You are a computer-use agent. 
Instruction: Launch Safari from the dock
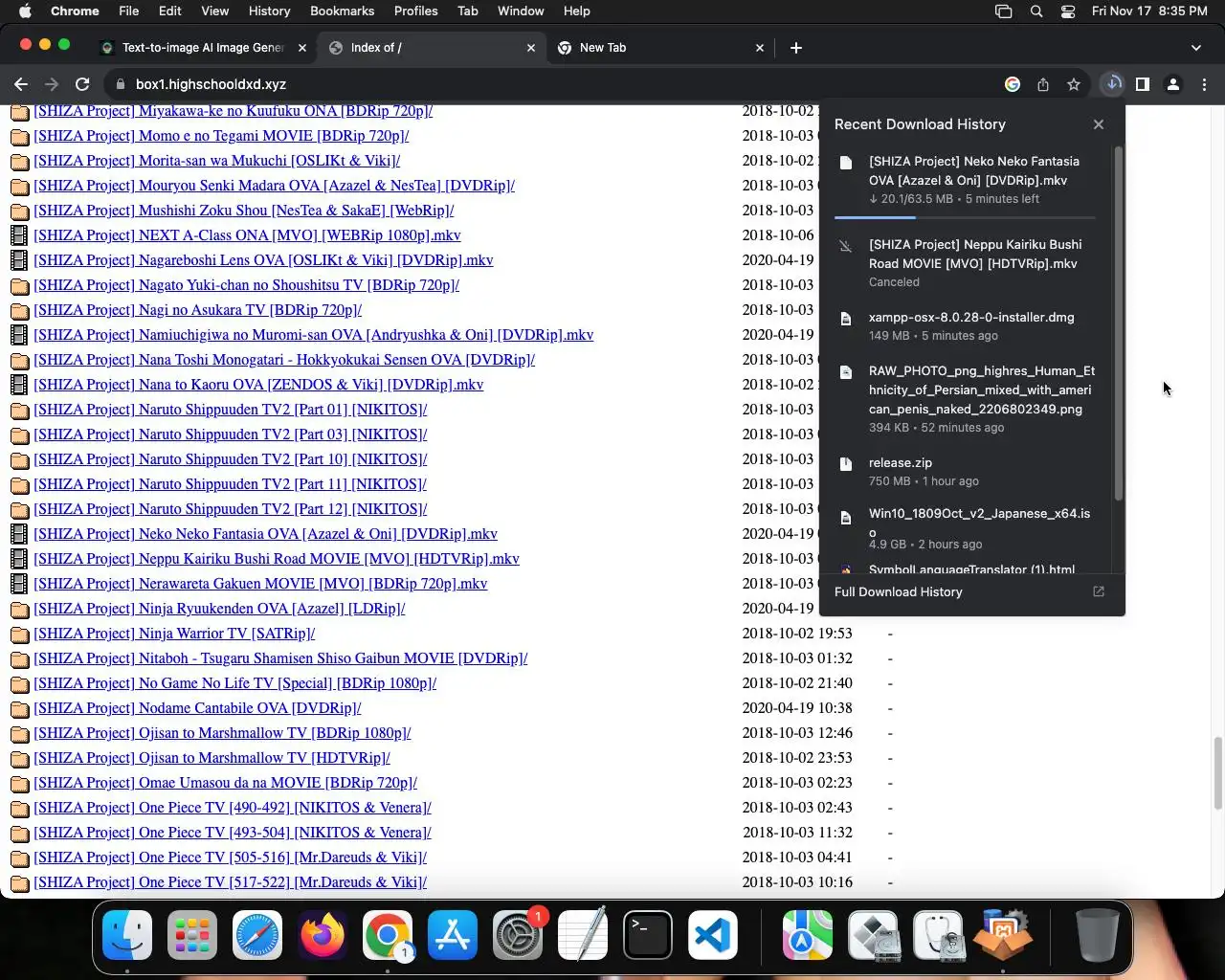(x=257, y=935)
